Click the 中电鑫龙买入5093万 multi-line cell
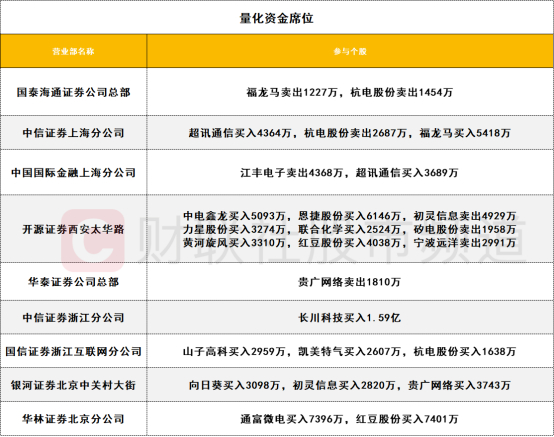Image resolution: width=554 pixels, height=437 pixels. [350, 229]
